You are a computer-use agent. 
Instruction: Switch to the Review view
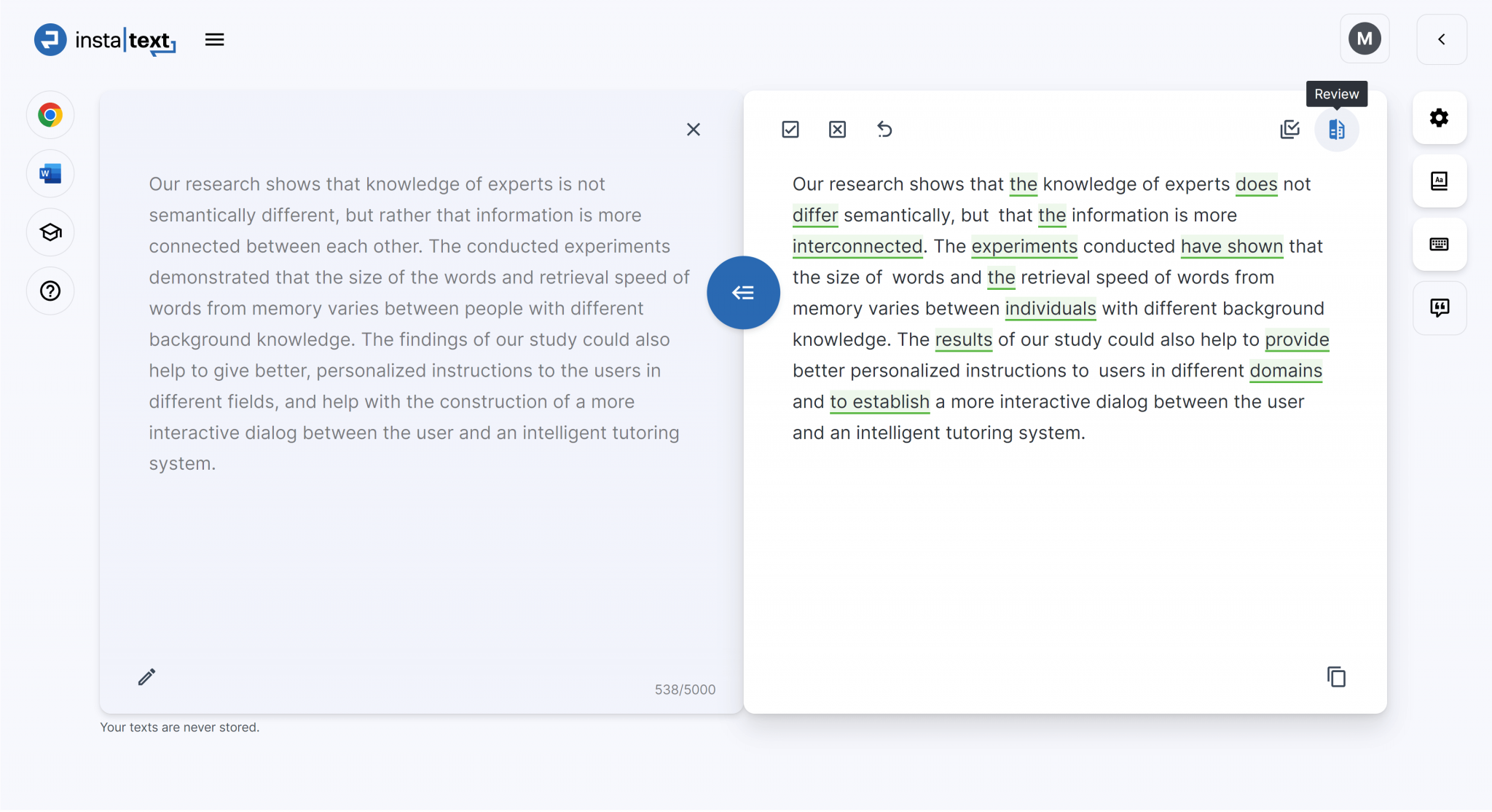[x=1337, y=129]
